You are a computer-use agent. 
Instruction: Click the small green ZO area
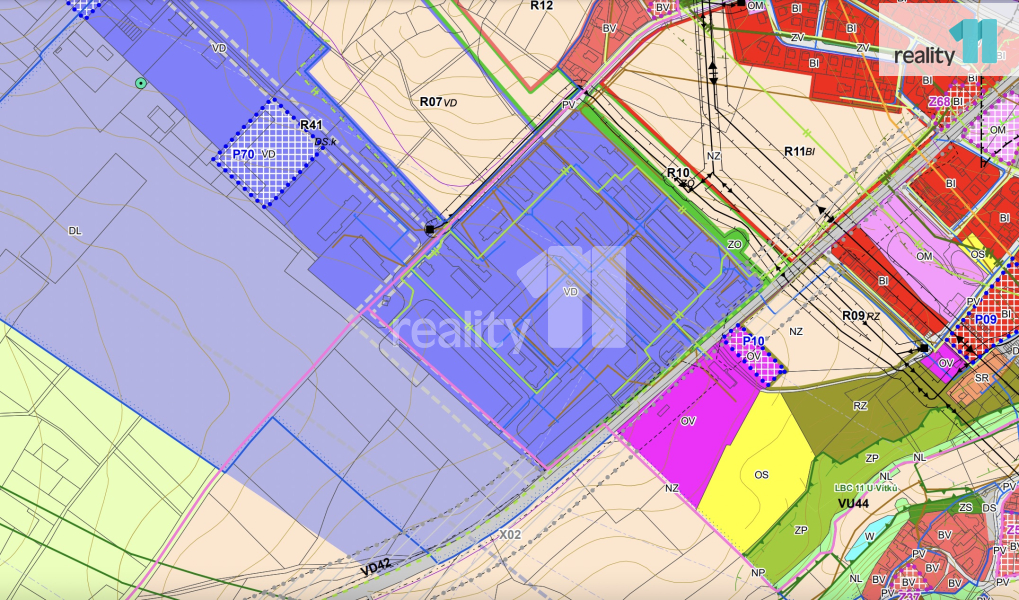click(x=735, y=243)
